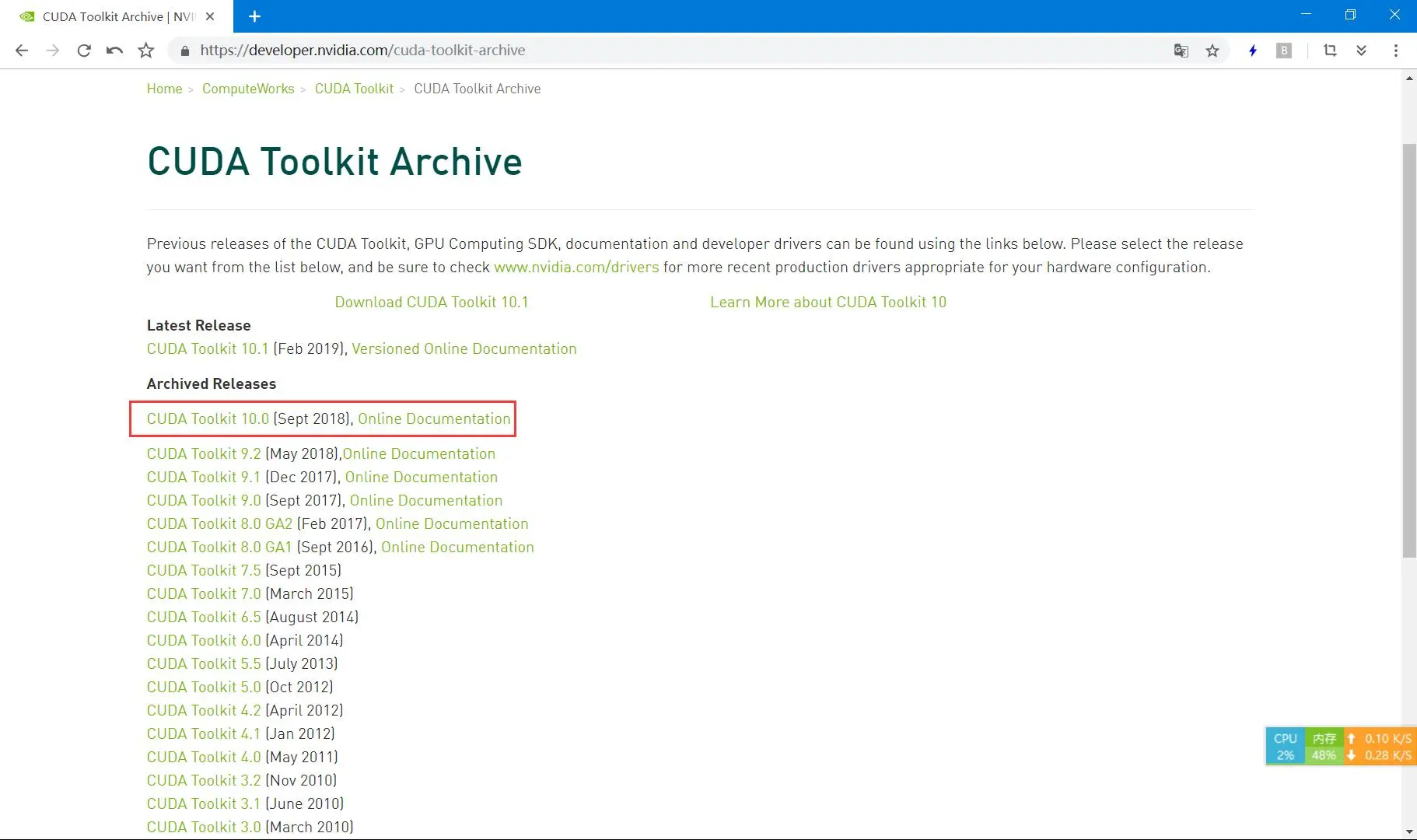Viewport: 1417px width, 840px height.
Task: Open Learn More about CUDA Toolkit 10
Action: [x=828, y=302]
